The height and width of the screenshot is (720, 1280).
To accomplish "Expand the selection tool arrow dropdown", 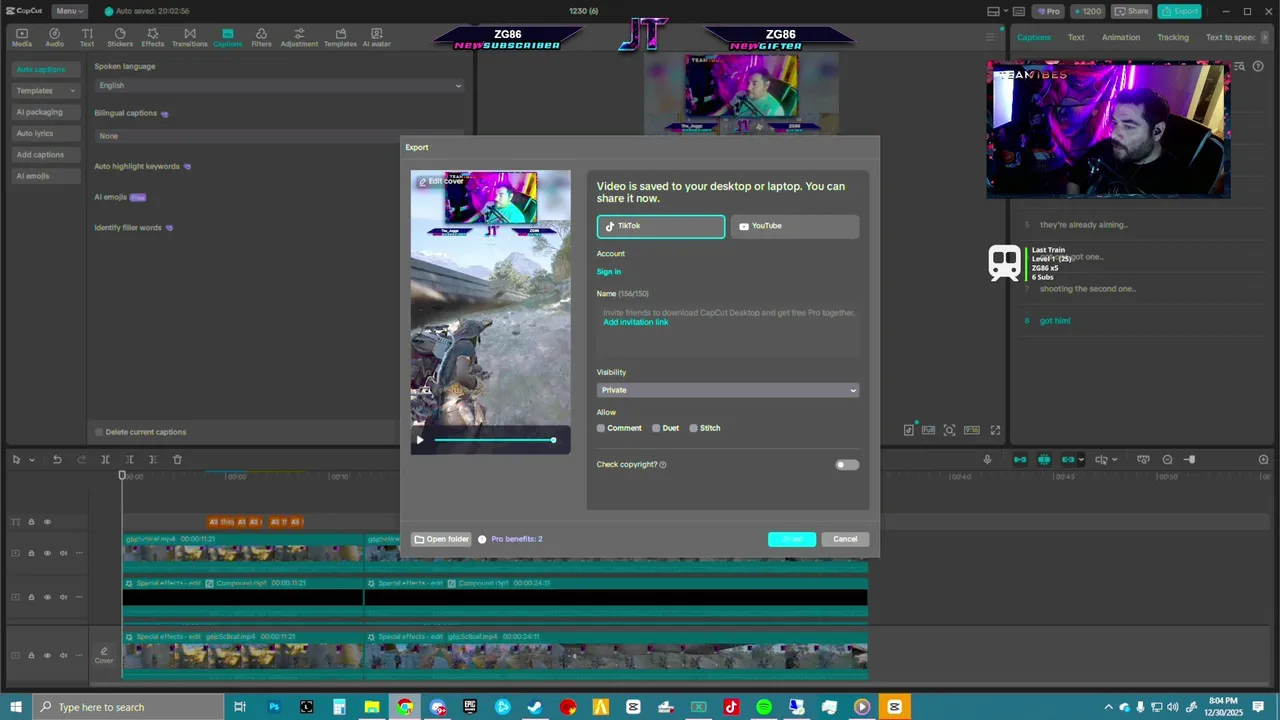I will click(x=32, y=460).
